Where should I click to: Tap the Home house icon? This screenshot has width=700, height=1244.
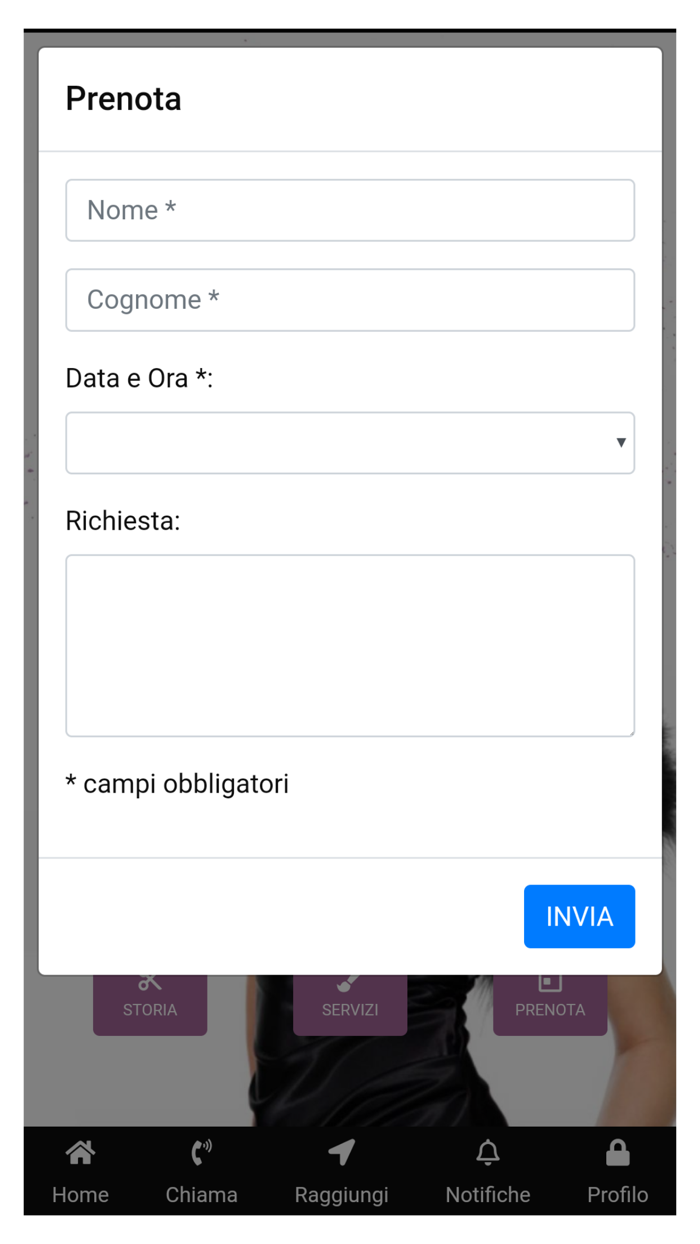[x=80, y=1153]
